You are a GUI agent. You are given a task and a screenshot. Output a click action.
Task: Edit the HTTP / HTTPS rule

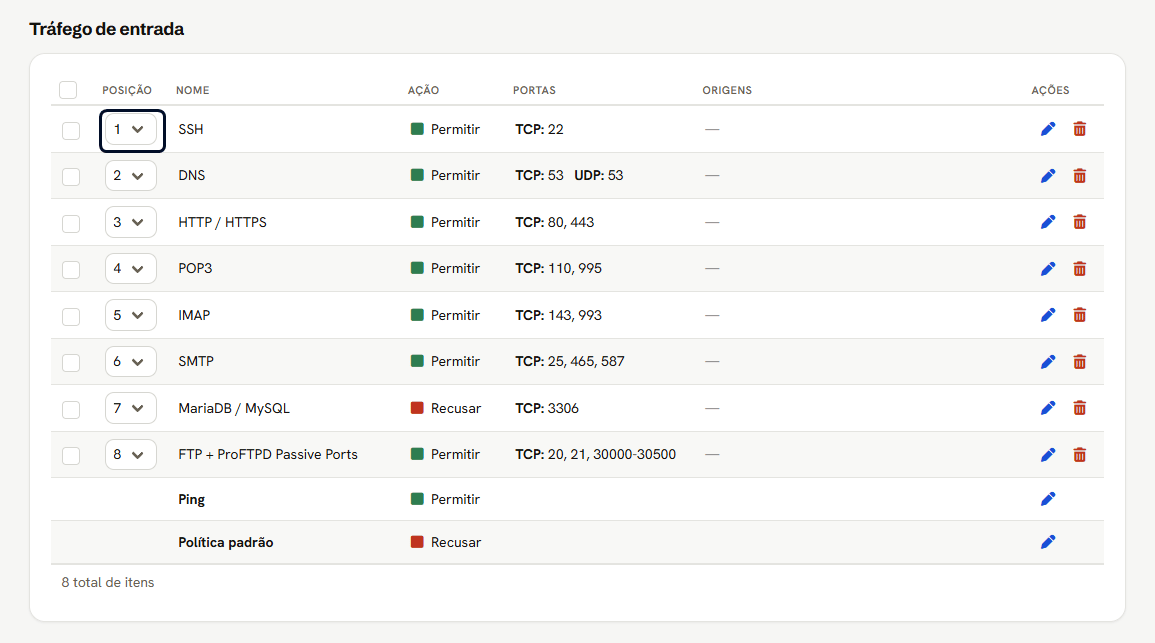[1048, 222]
